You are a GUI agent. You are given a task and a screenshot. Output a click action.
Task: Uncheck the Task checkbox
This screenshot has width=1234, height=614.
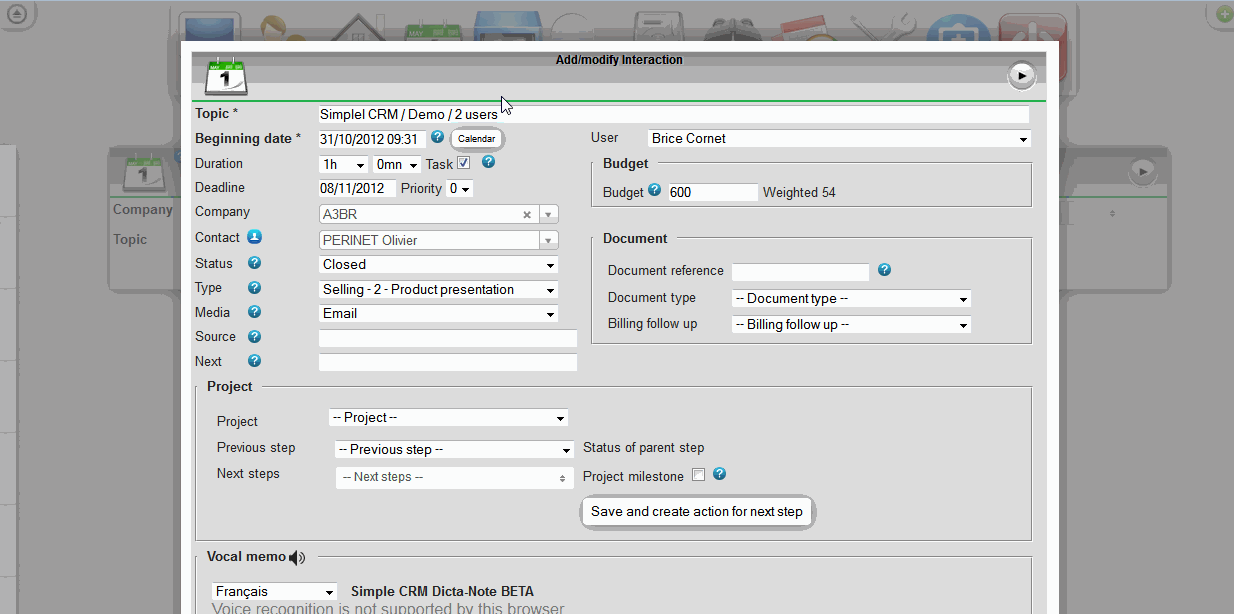[x=464, y=163]
